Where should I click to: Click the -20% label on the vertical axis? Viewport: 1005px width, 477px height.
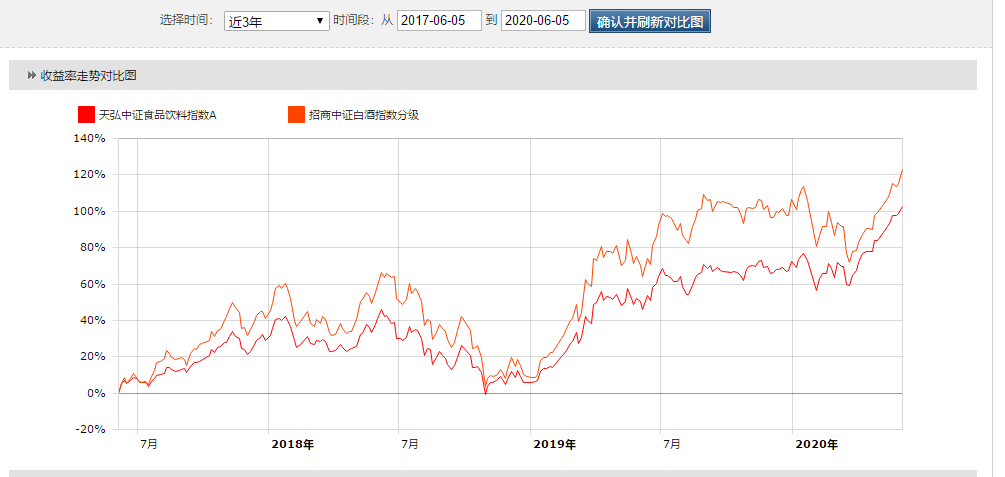pyautogui.click(x=89, y=429)
